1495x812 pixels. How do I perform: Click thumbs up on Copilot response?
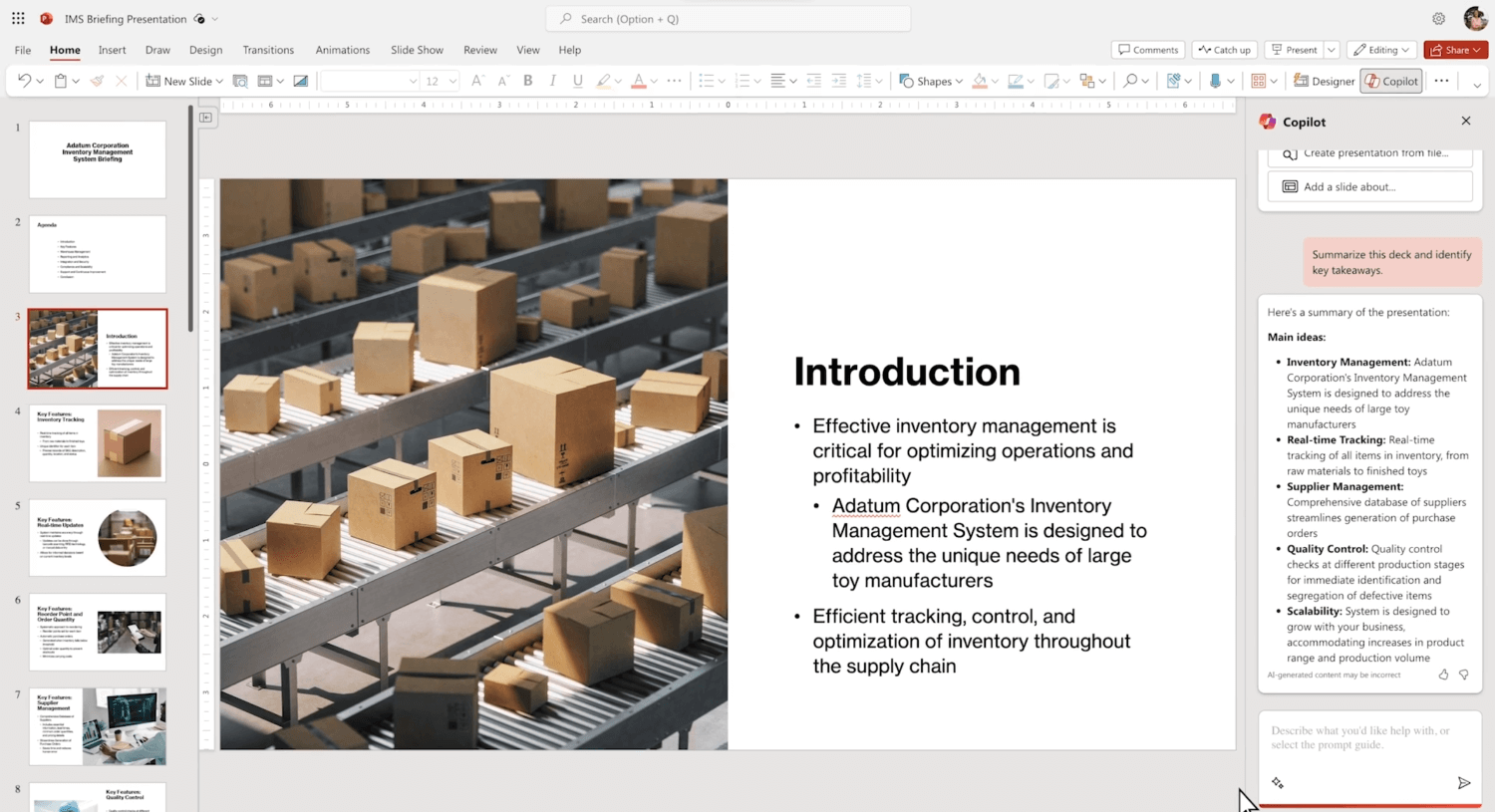1443,675
